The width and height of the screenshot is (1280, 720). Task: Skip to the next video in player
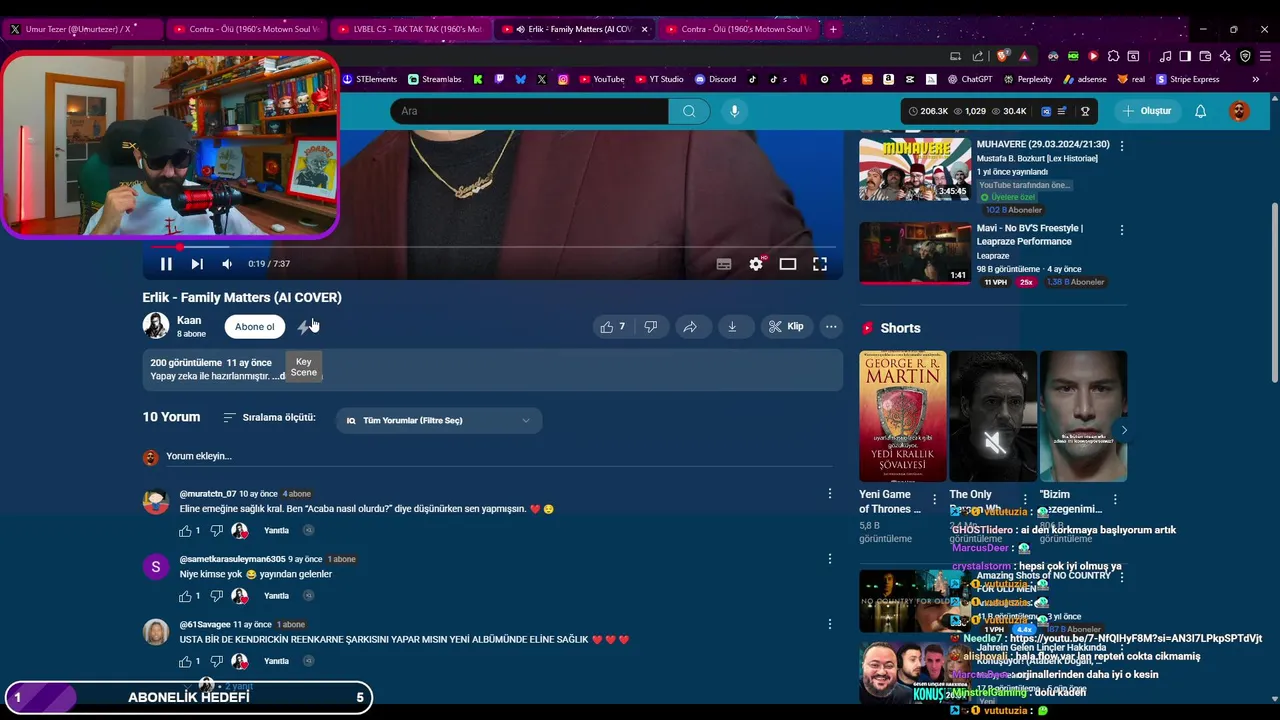tap(197, 264)
